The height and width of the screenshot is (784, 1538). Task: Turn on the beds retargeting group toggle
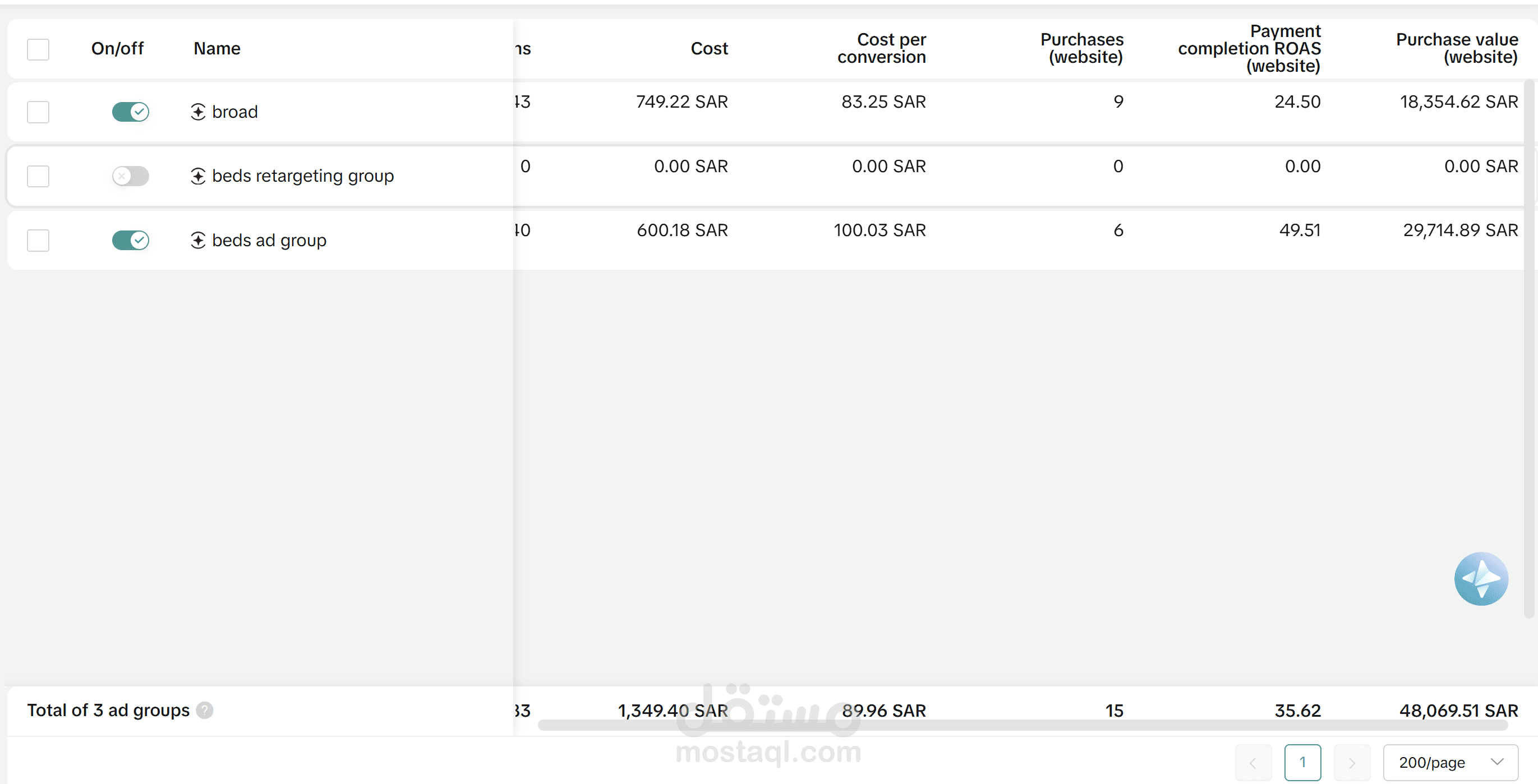130,176
